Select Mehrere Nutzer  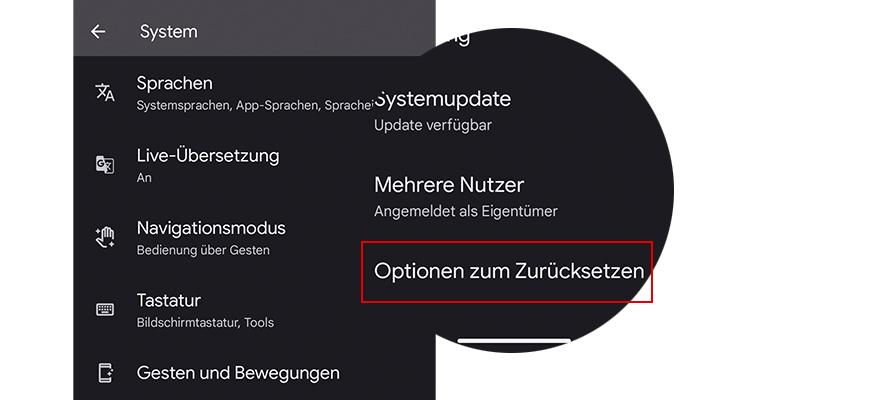pos(449,185)
